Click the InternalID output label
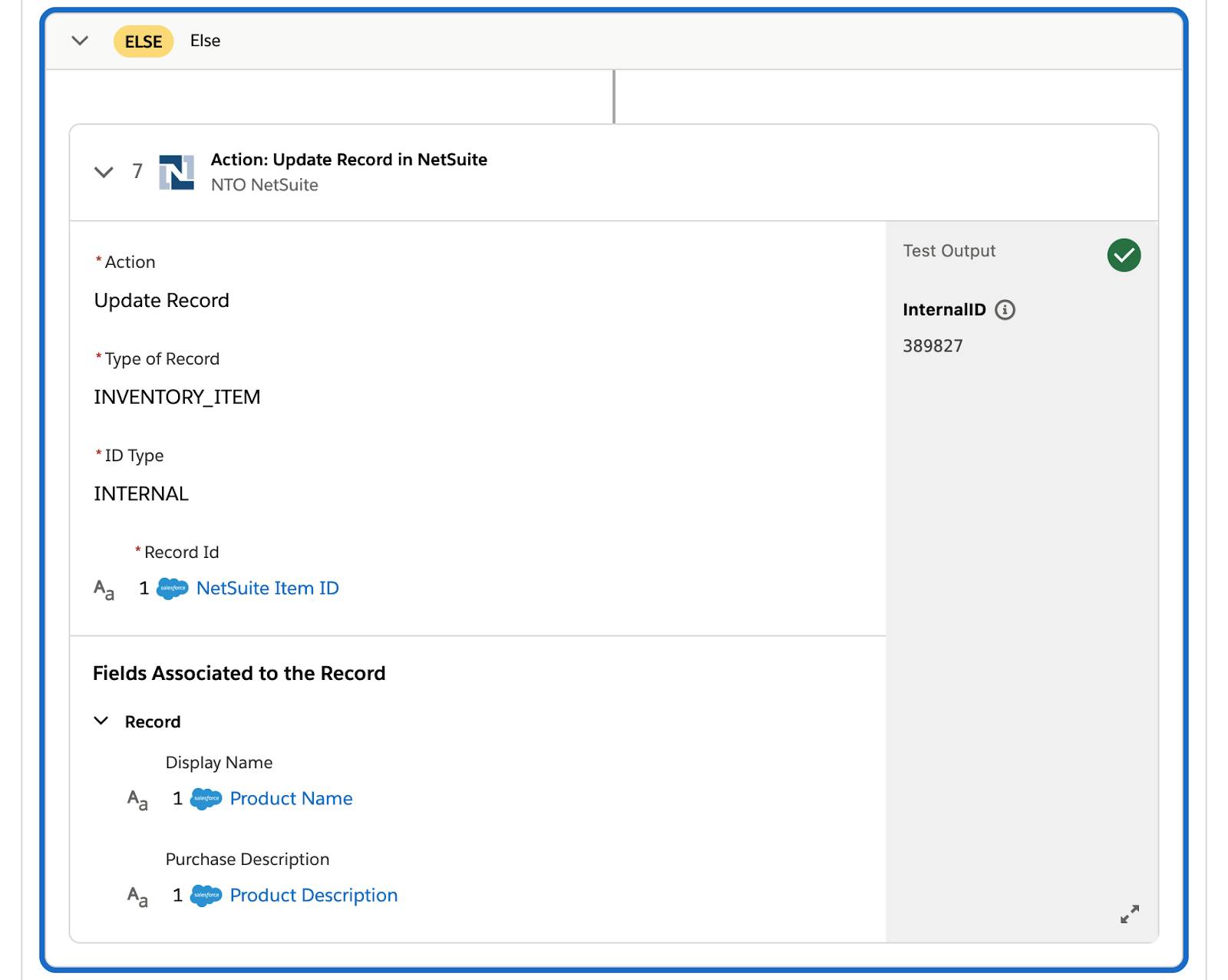 coord(944,310)
